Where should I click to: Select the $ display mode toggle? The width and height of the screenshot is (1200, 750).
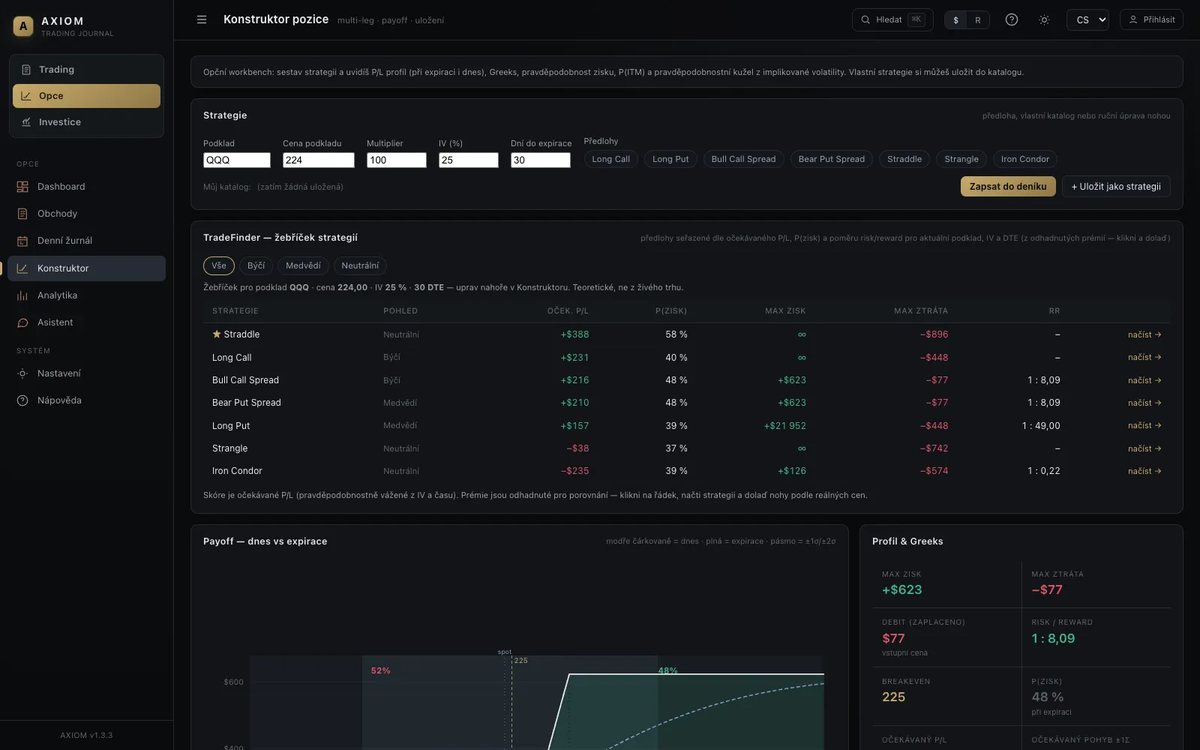click(x=956, y=20)
